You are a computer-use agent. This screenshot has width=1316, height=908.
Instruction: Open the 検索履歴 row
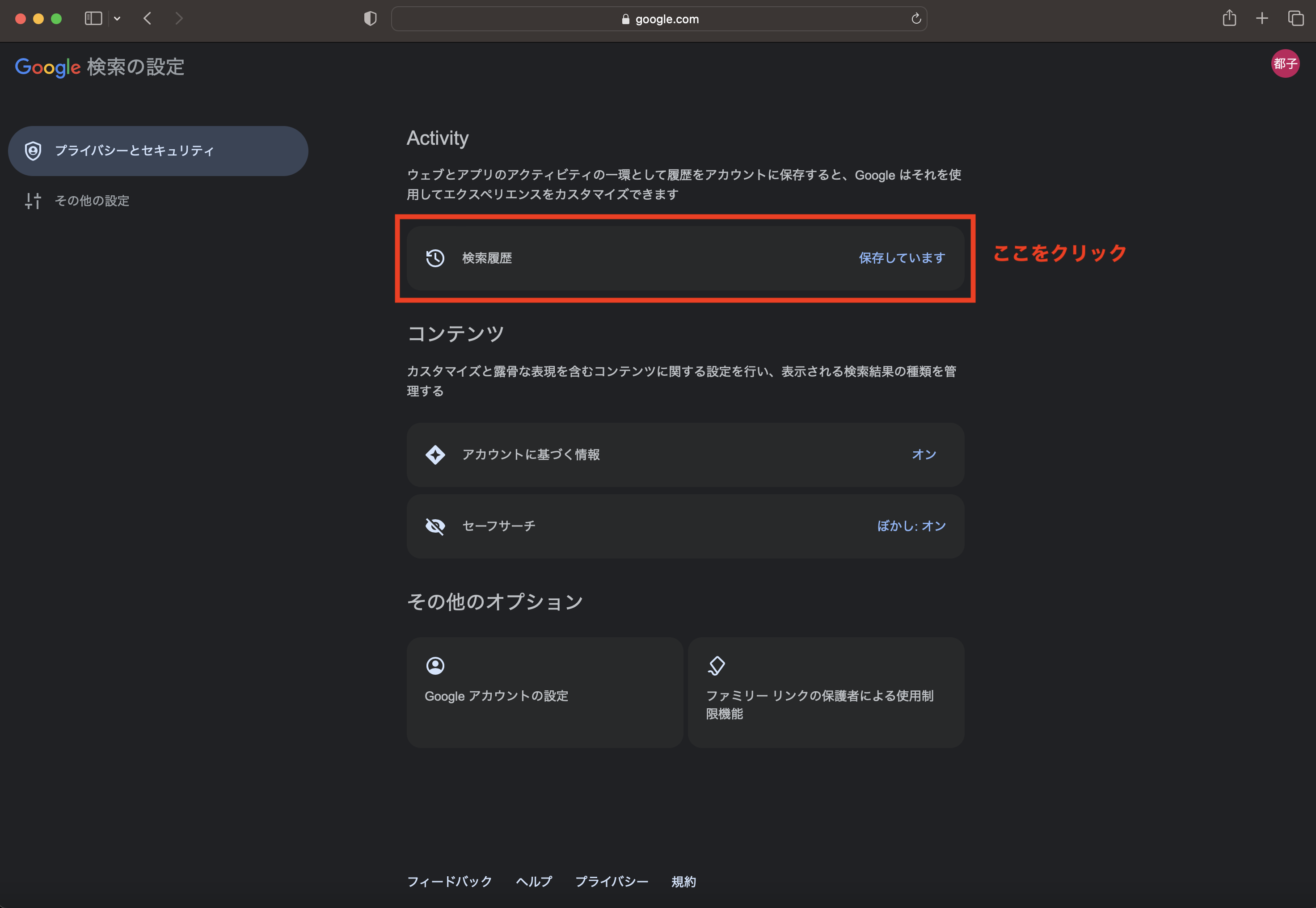685,258
